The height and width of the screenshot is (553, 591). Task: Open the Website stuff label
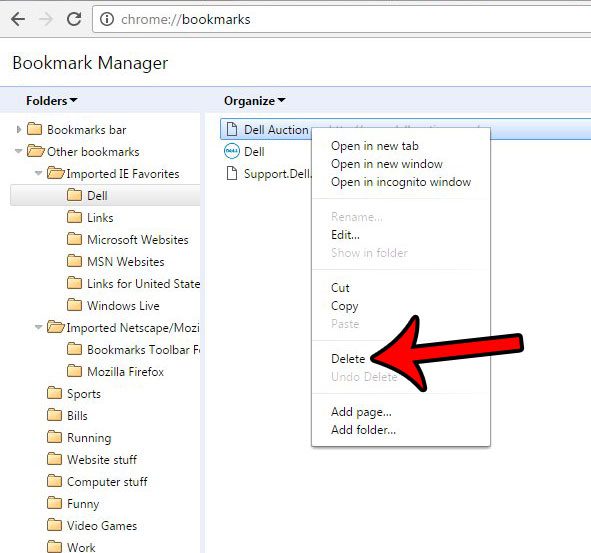[x=102, y=460]
